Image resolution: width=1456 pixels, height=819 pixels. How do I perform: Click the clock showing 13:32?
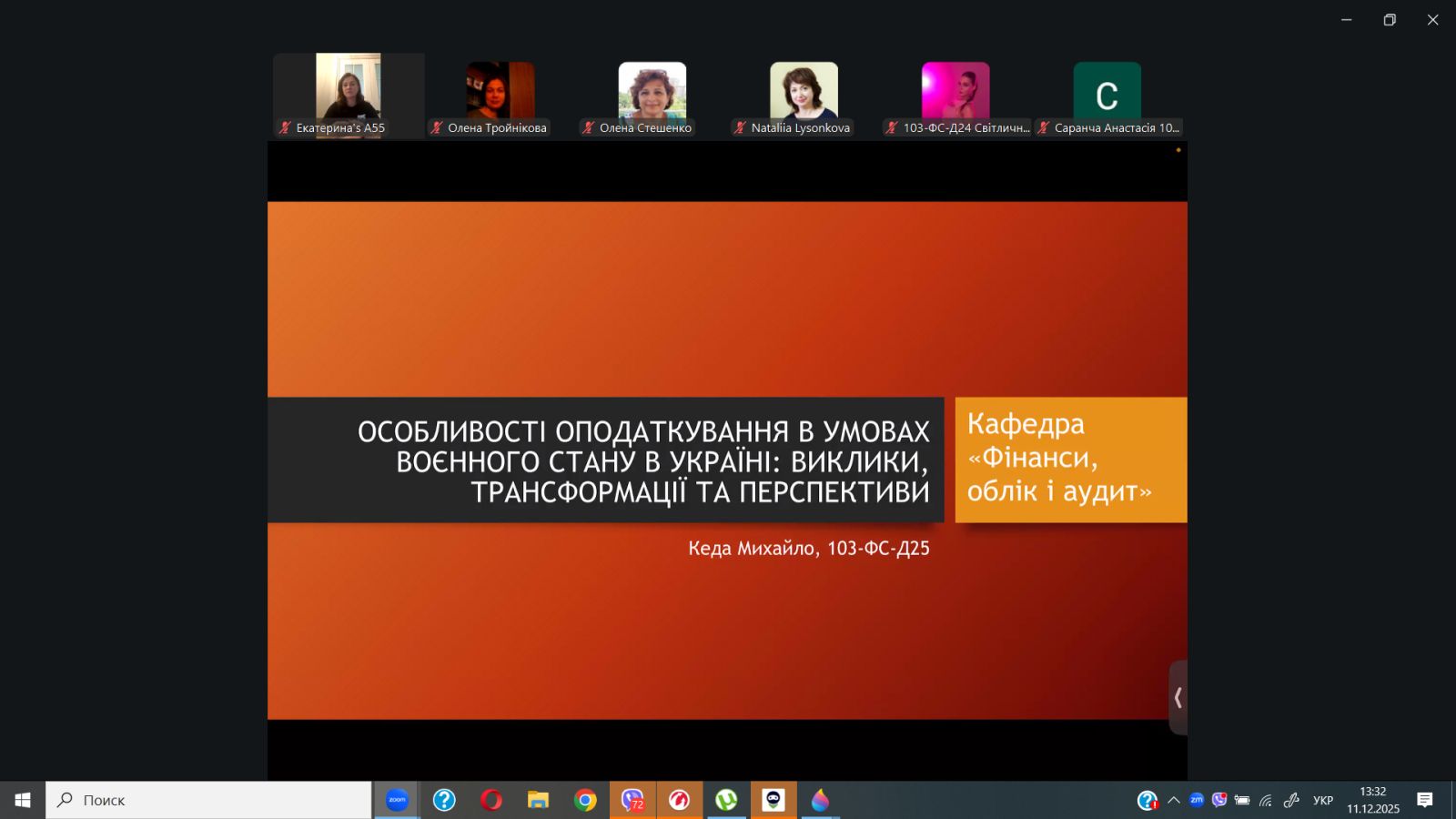[1373, 800]
